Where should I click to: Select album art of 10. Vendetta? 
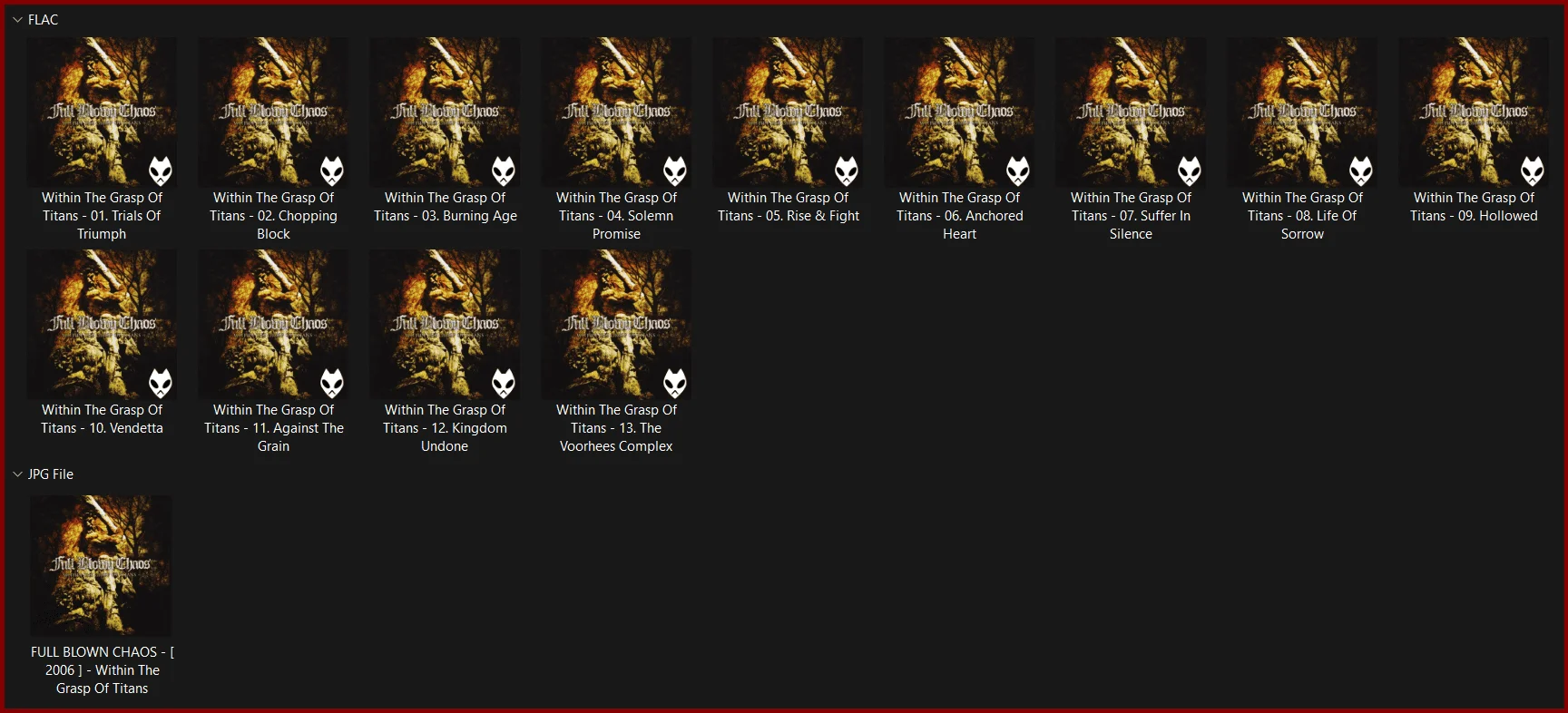pos(102,325)
